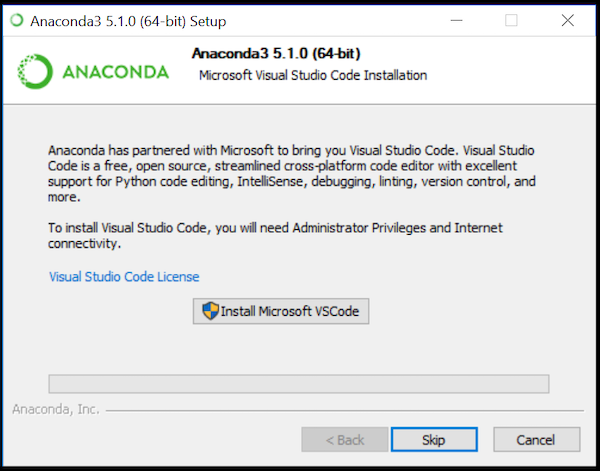600x471 pixels.
Task: Click the bold Anaconda3 5.1.0 (64-bit) heading
Action: point(276,54)
